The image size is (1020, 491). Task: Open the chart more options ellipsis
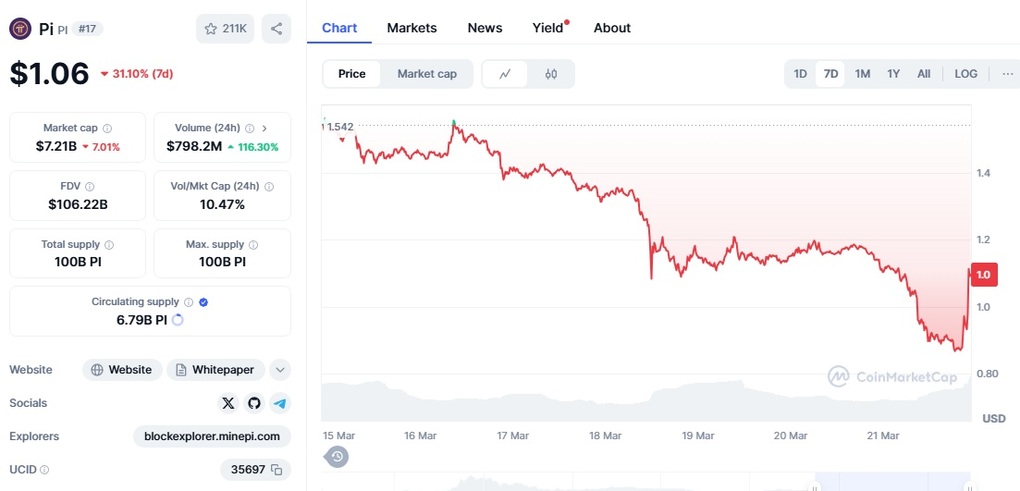point(1008,74)
